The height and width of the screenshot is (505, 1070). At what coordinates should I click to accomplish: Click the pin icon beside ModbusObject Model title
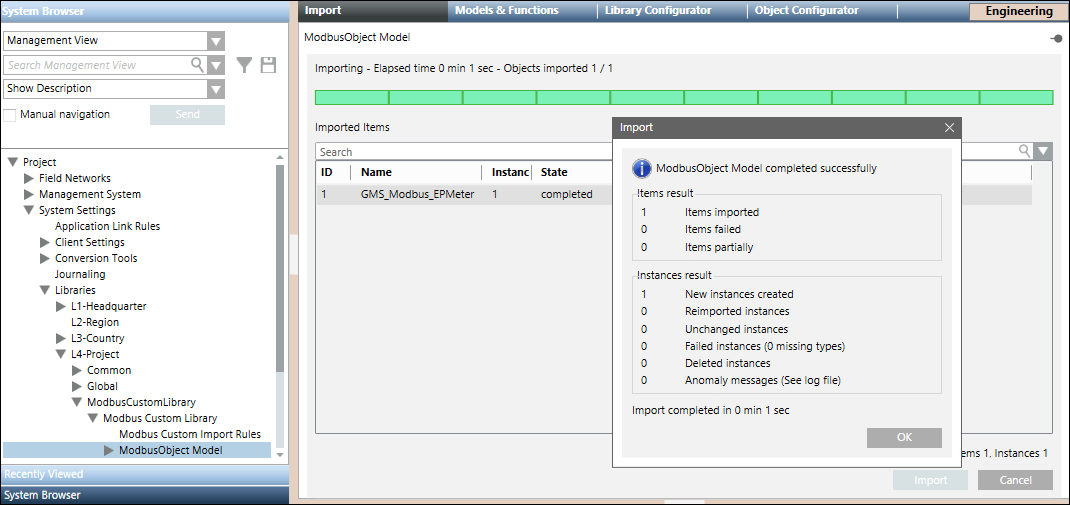(1056, 38)
